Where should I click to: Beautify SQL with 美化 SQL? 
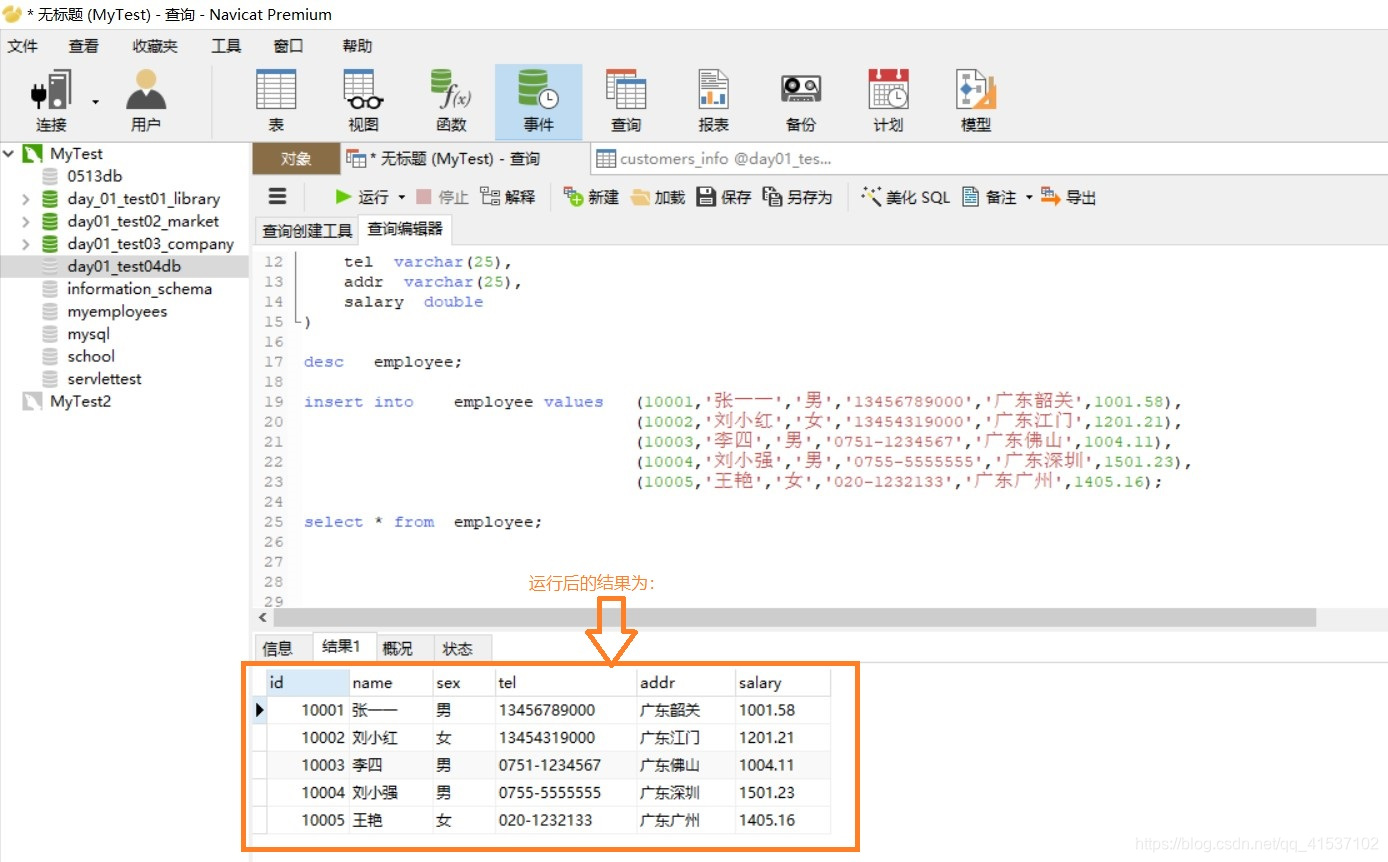(x=906, y=197)
